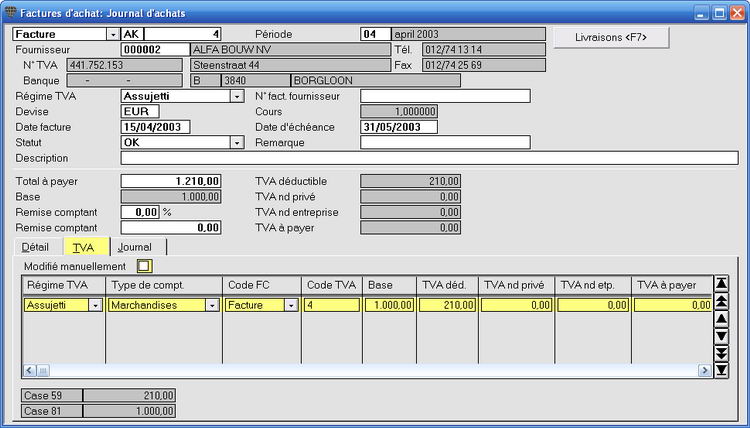Click the Date facture 15/04/2003 field

point(155,127)
